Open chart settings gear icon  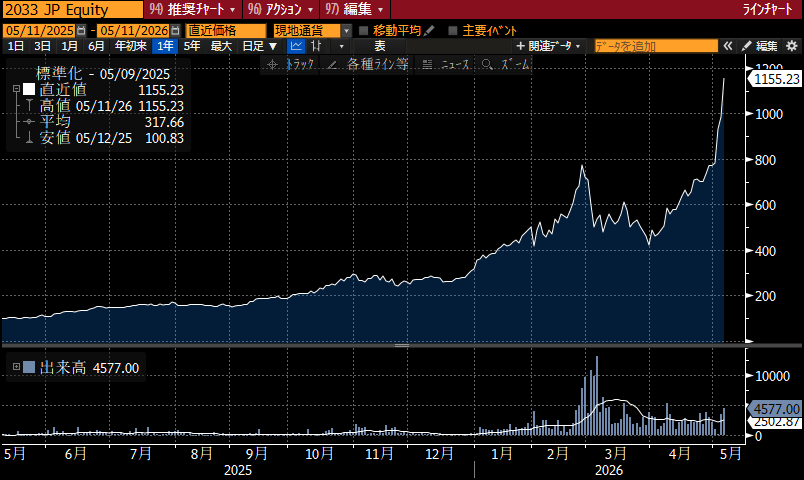click(x=792, y=46)
